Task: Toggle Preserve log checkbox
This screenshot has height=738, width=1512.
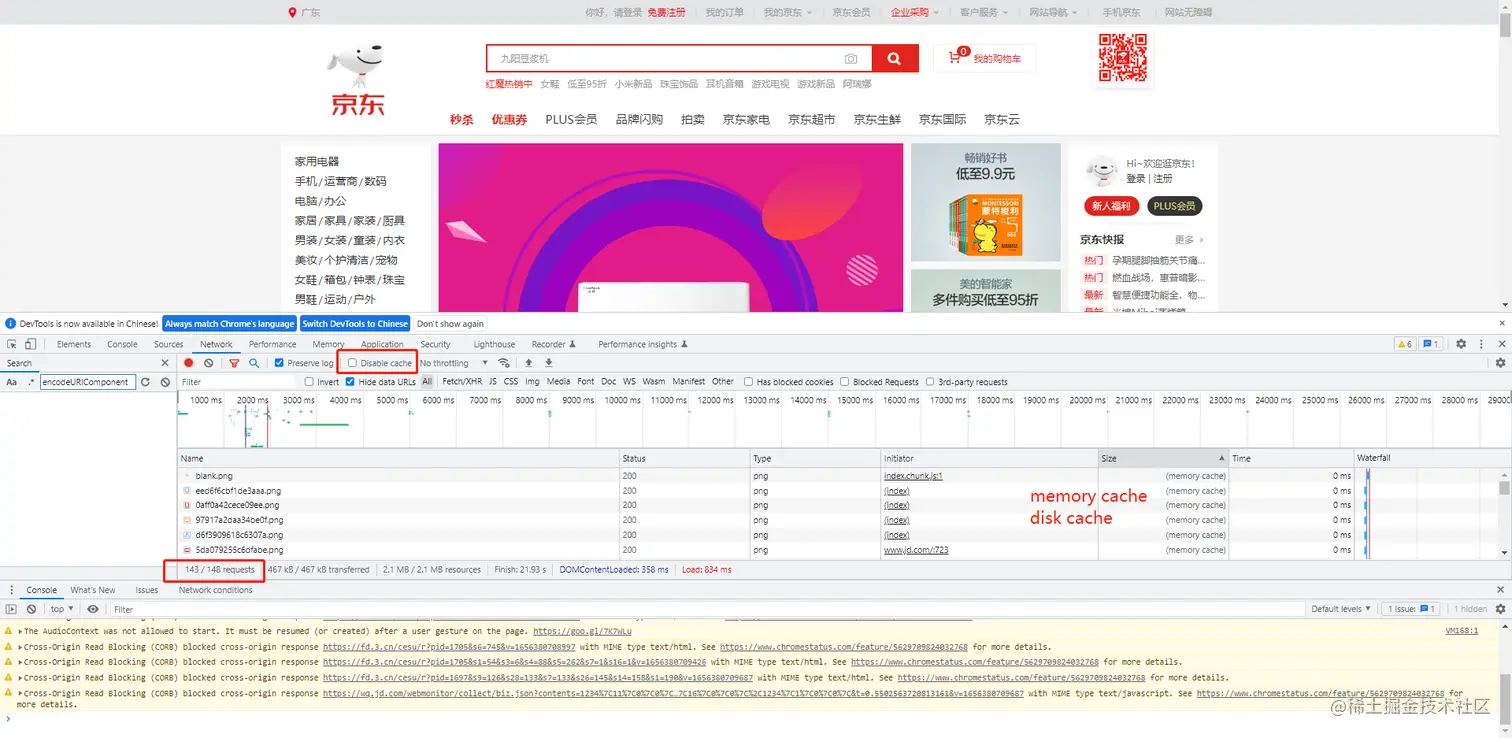Action: pyautogui.click(x=279, y=363)
